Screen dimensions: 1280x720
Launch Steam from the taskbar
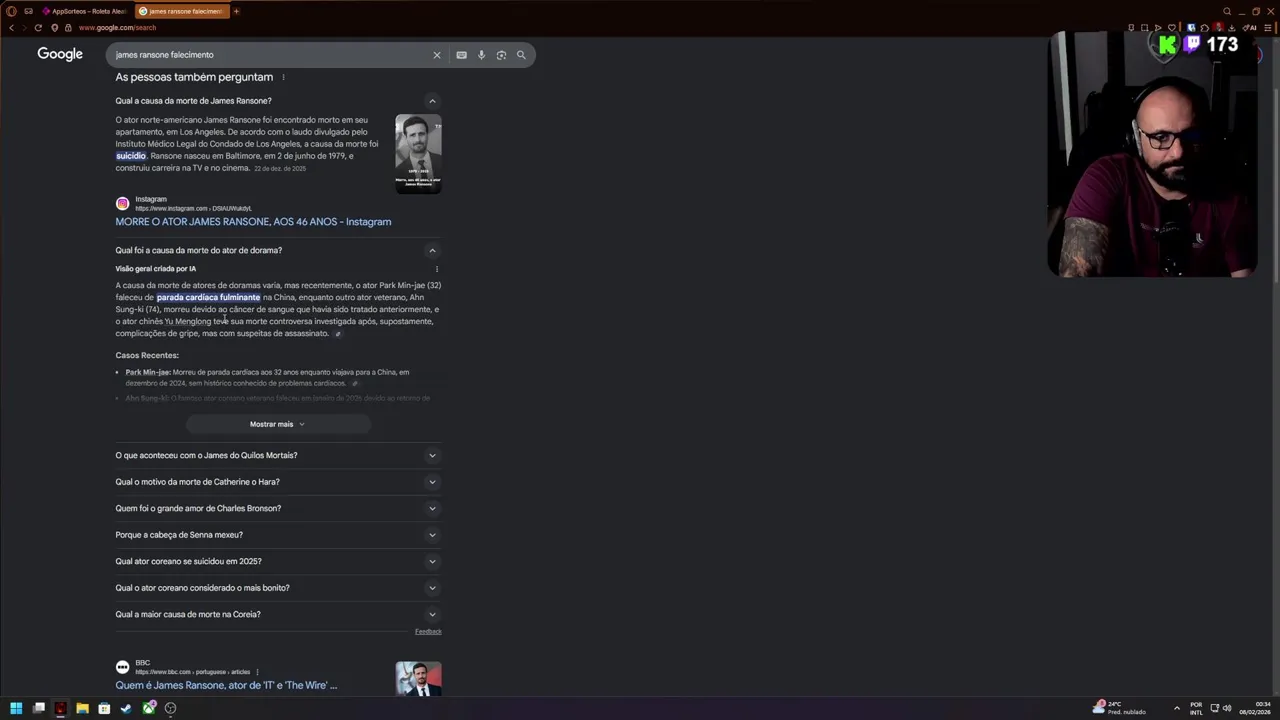tap(126, 708)
